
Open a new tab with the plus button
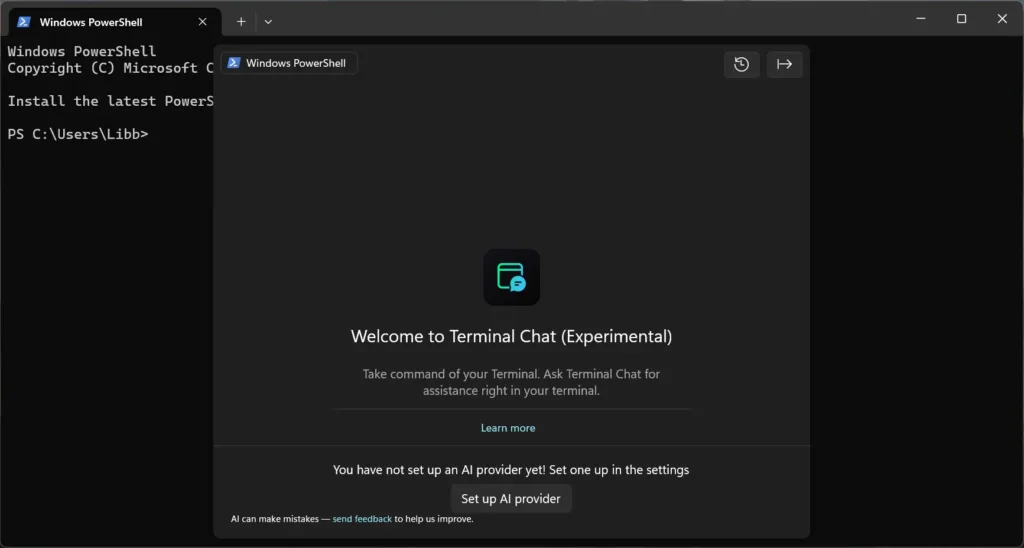pyautogui.click(x=241, y=21)
